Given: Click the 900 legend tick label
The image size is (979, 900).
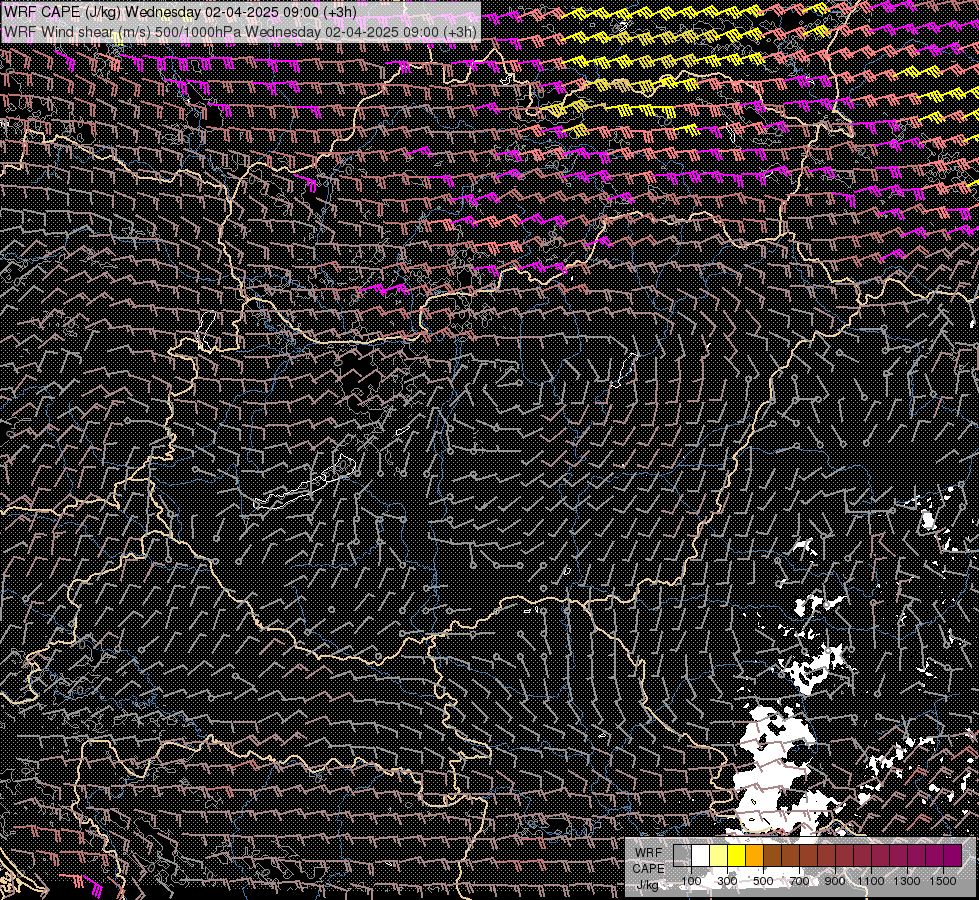Looking at the screenshot, I should pyautogui.click(x=835, y=881).
